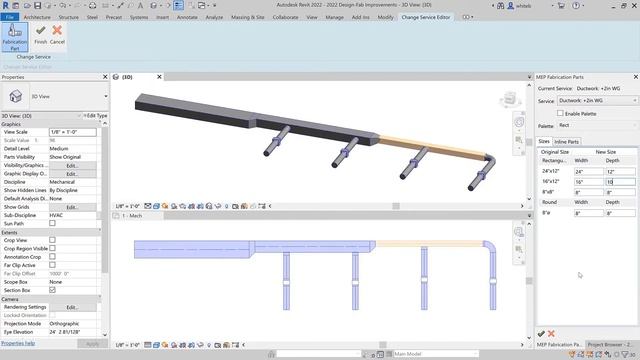640x360 pixels.
Task: Open the Main Model workset dropdown in status bar
Action: (435, 354)
